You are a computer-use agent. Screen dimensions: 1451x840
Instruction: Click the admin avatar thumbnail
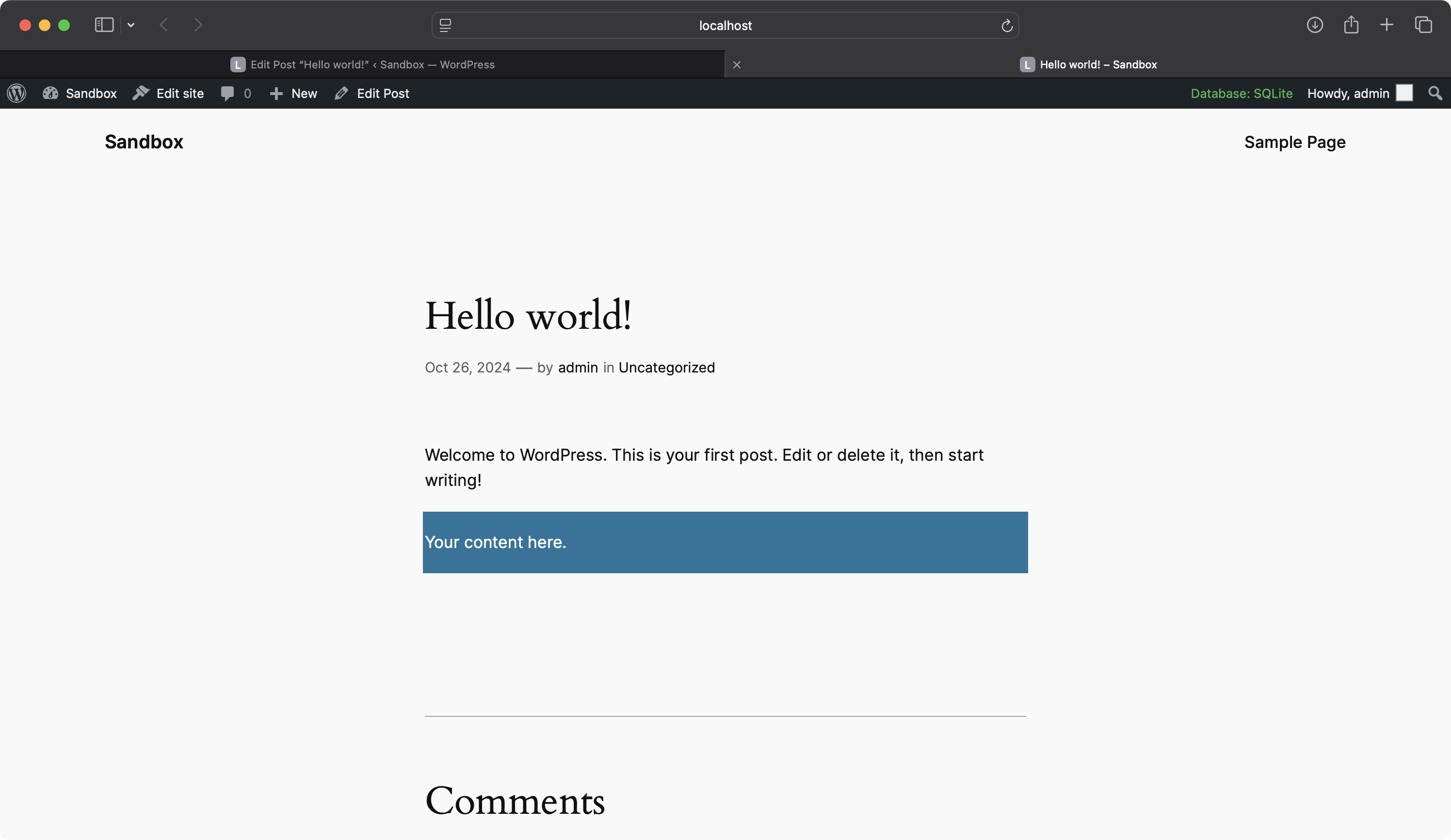[x=1404, y=93]
